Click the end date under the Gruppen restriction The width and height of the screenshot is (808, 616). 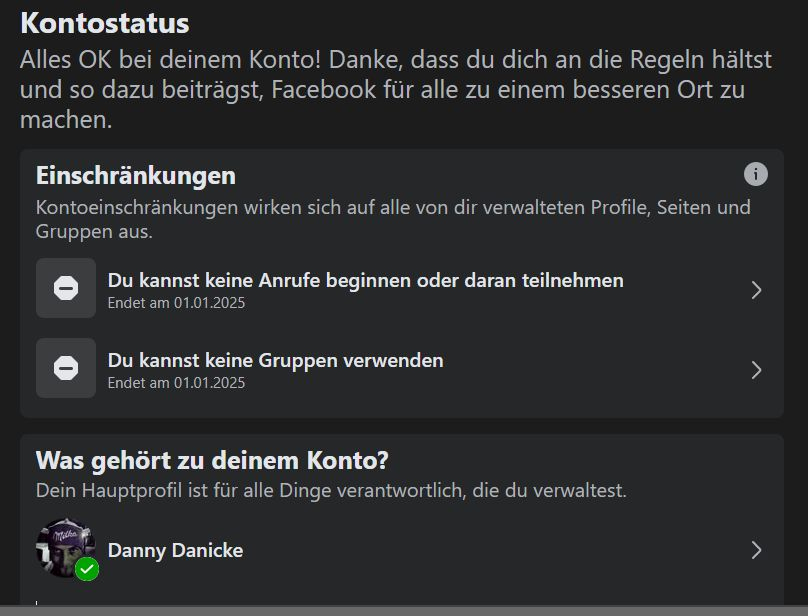(176, 383)
